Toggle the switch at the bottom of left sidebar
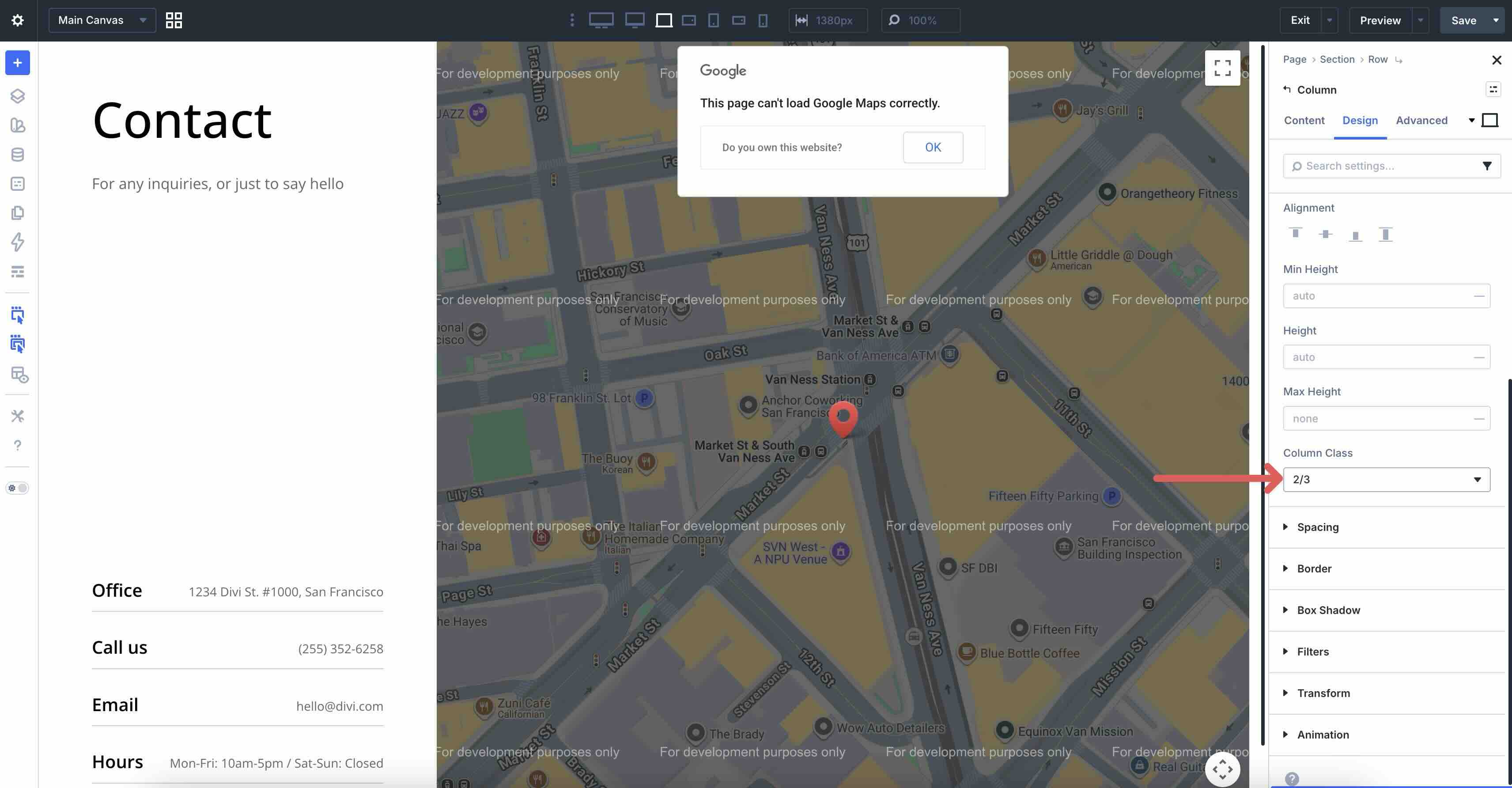This screenshot has width=1512, height=788. pyautogui.click(x=17, y=487)
